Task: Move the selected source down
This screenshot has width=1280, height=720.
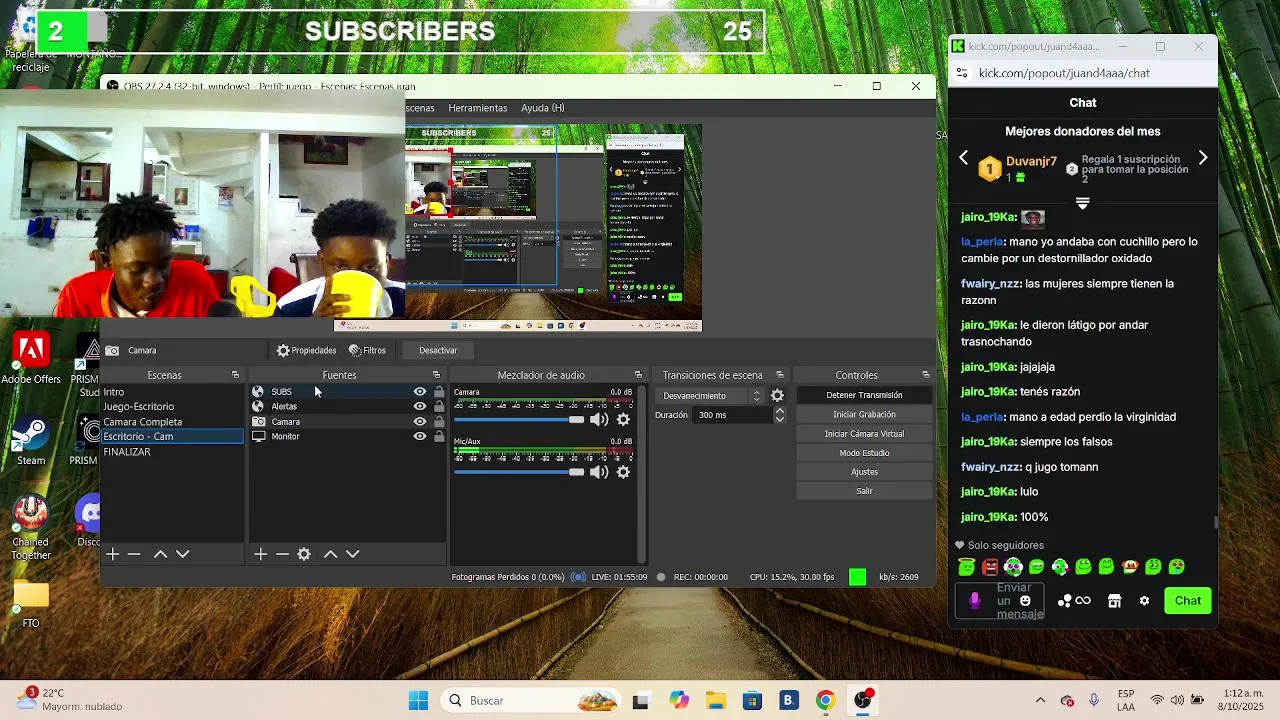Action: 352,554
